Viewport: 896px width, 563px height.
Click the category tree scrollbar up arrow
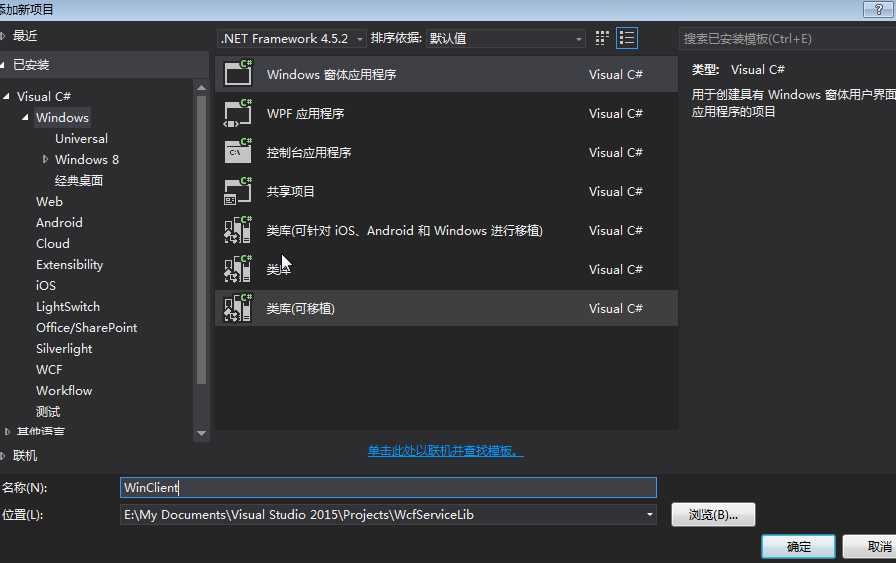201,87
